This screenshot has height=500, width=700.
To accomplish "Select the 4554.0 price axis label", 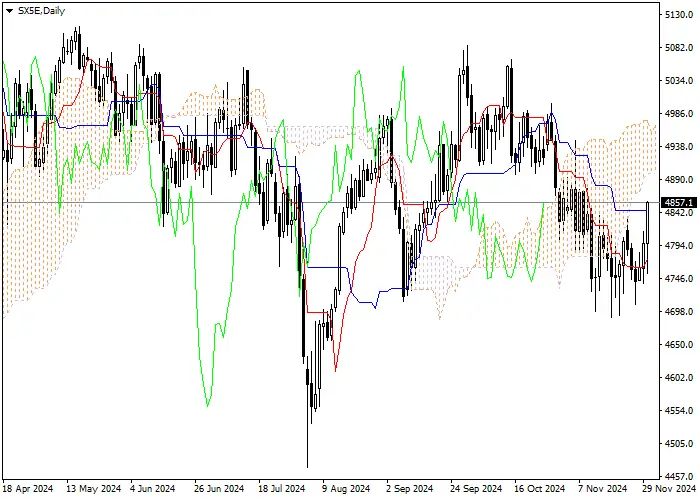I will (x=679, y=411).
